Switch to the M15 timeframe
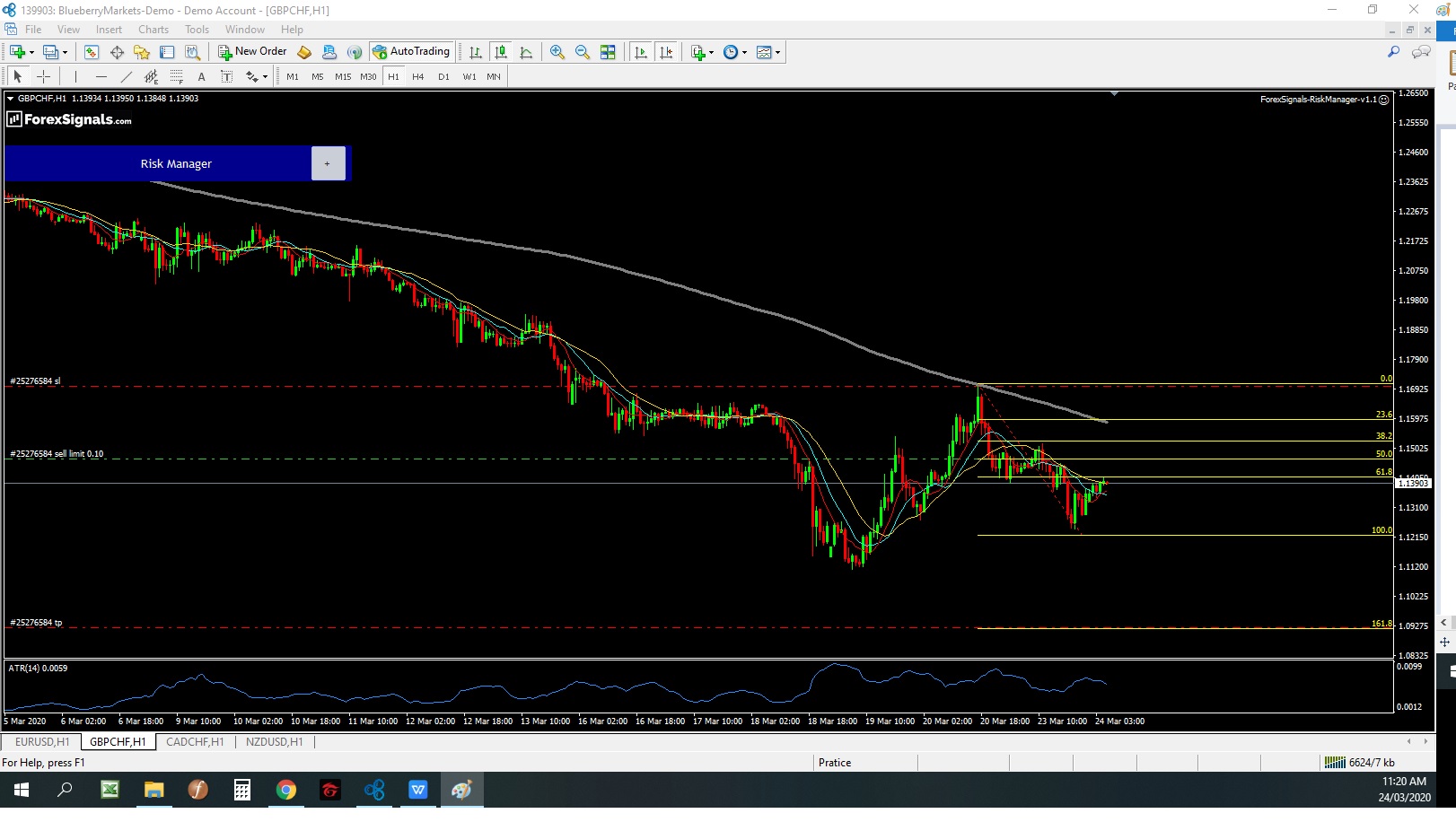Screen dimensions: 1456x822 pos(343,76)
